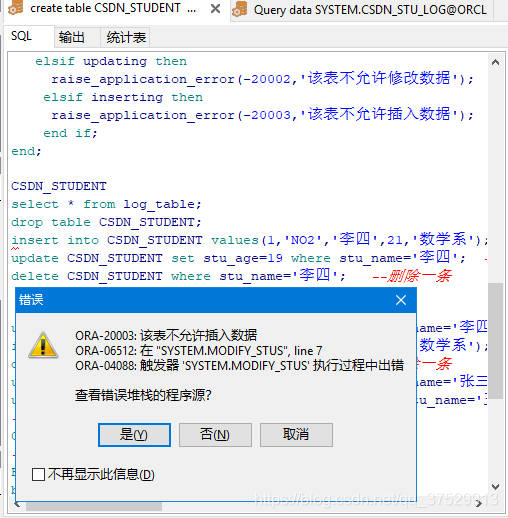Click the vertical scrollbar thumb
The image size is (508, 518).
pos(495,341)
